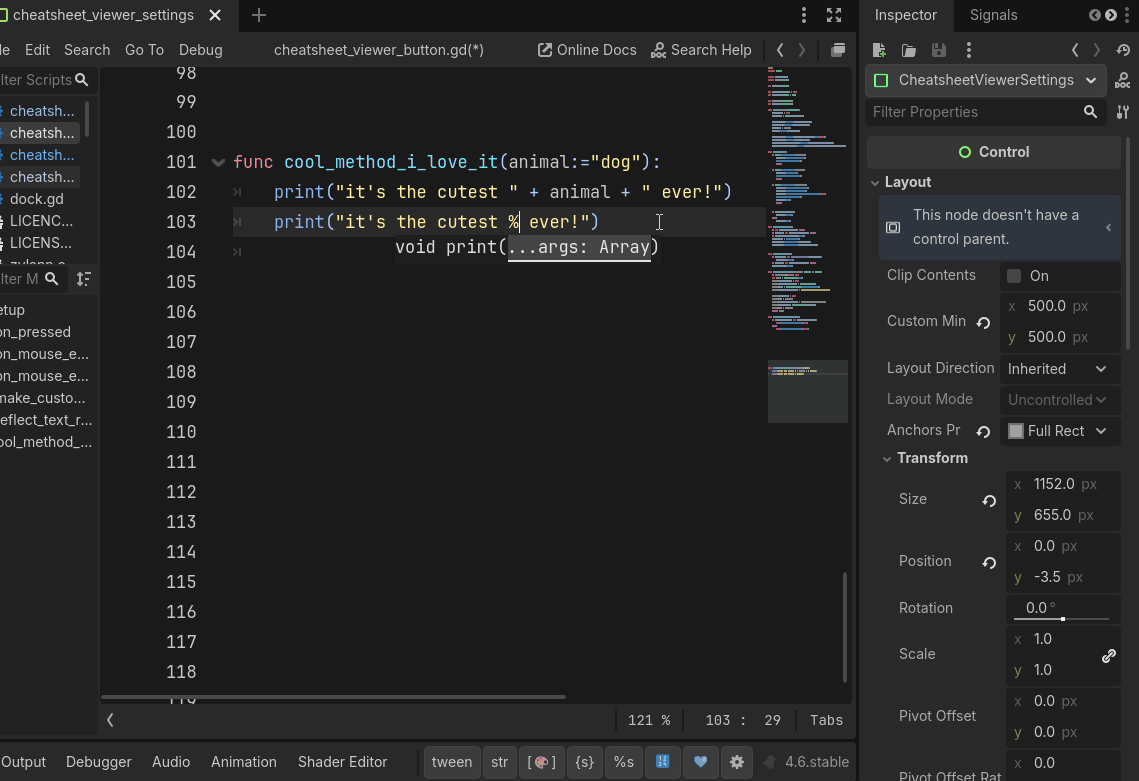Open the Debug menu

pyautogui.click(x=200, y=50)
